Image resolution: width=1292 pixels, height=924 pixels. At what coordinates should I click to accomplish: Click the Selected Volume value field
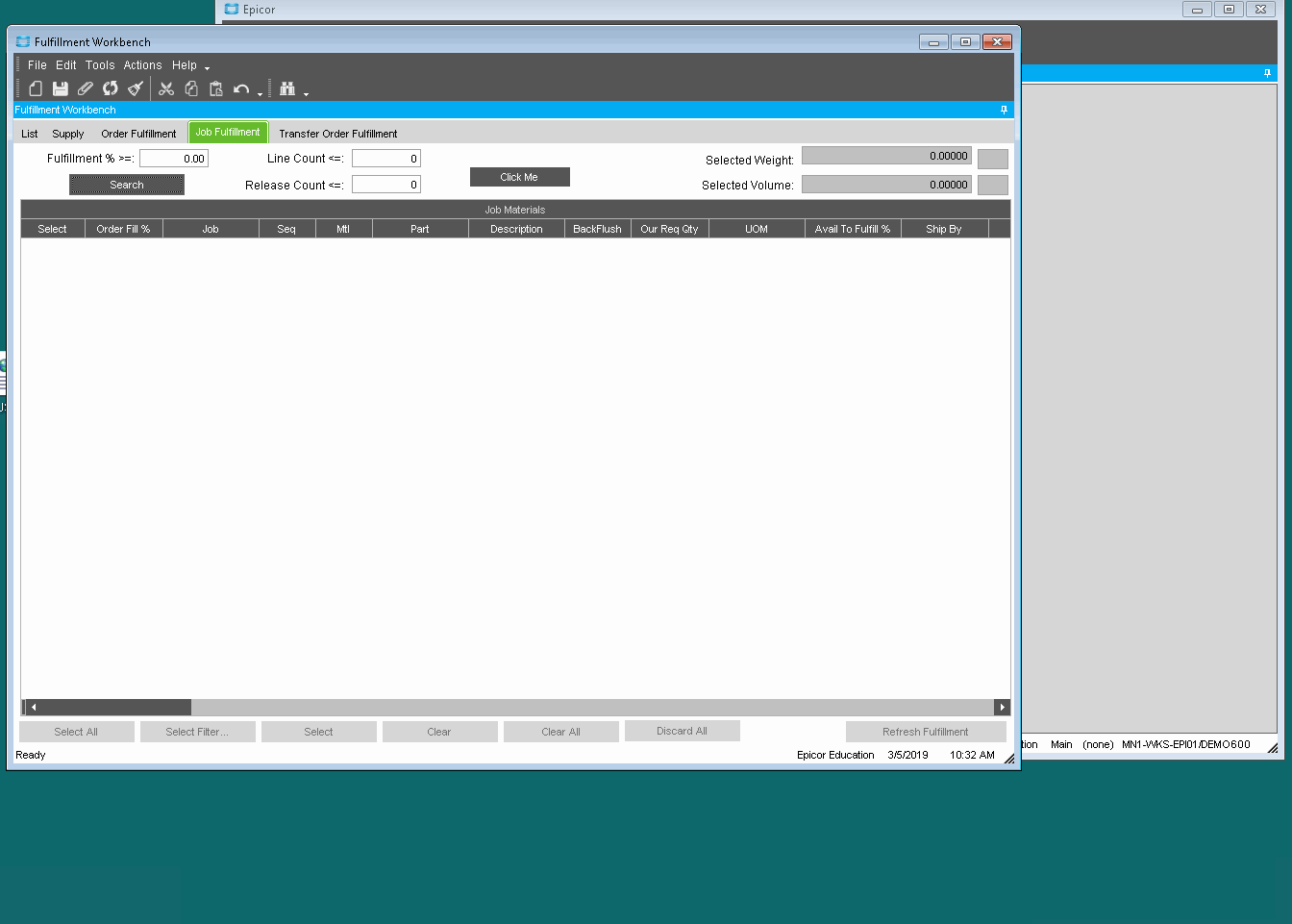tap(886, 185)
